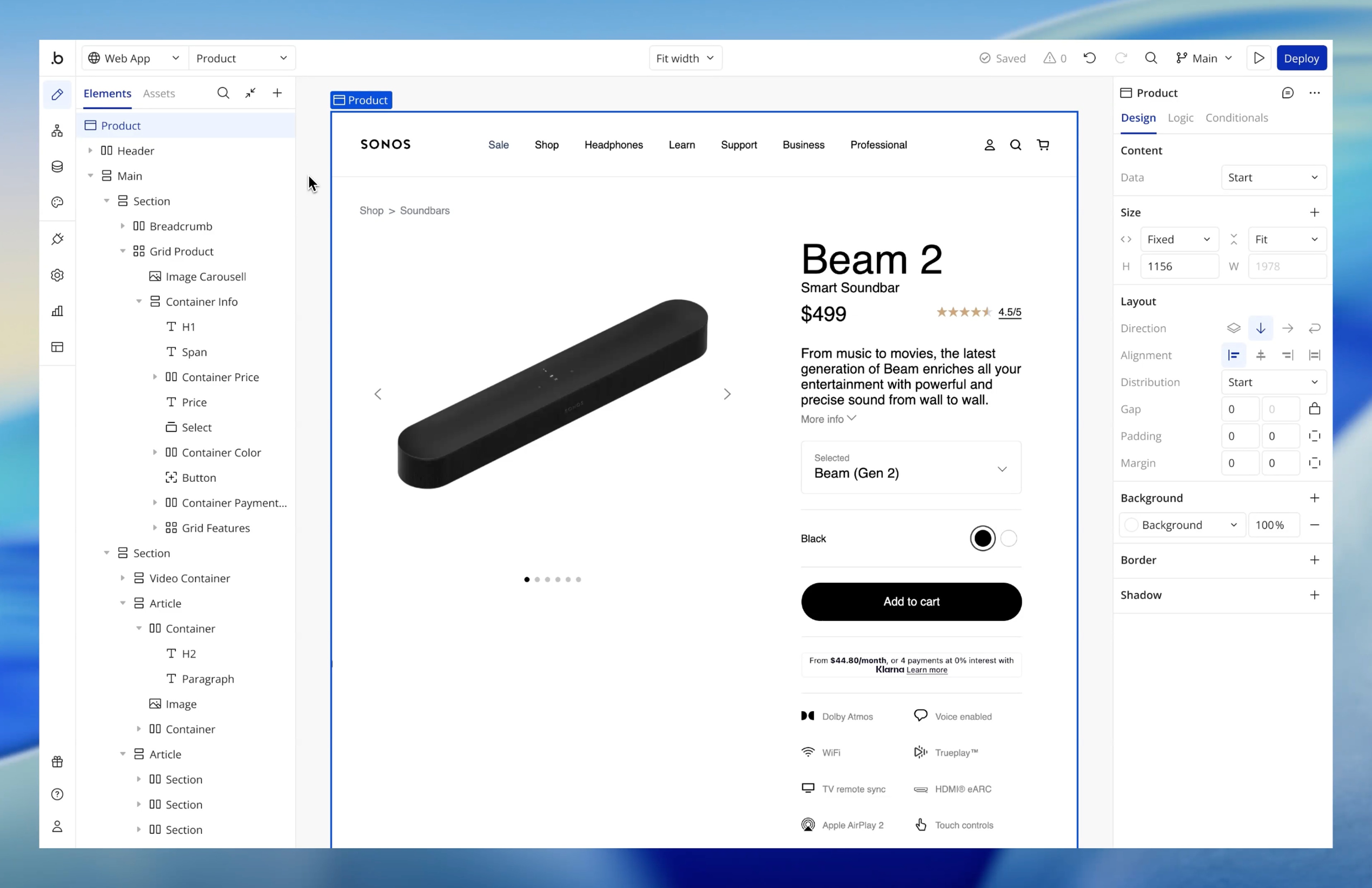Open the Data Start dropdown

pos(1273,177)
